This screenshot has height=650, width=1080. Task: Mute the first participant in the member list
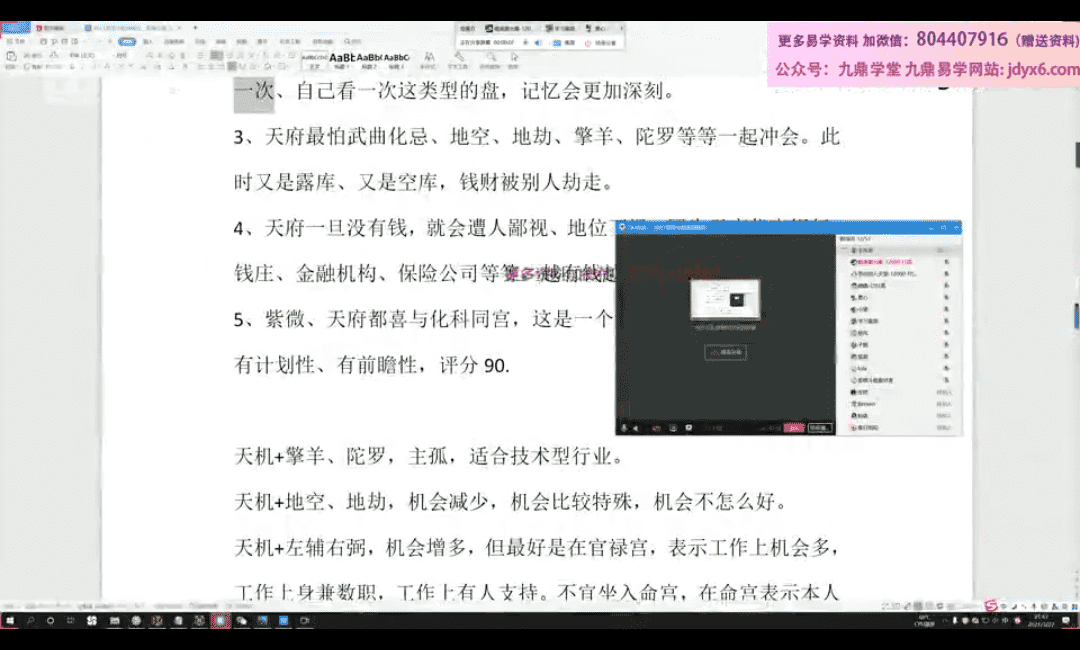(946, 262)
